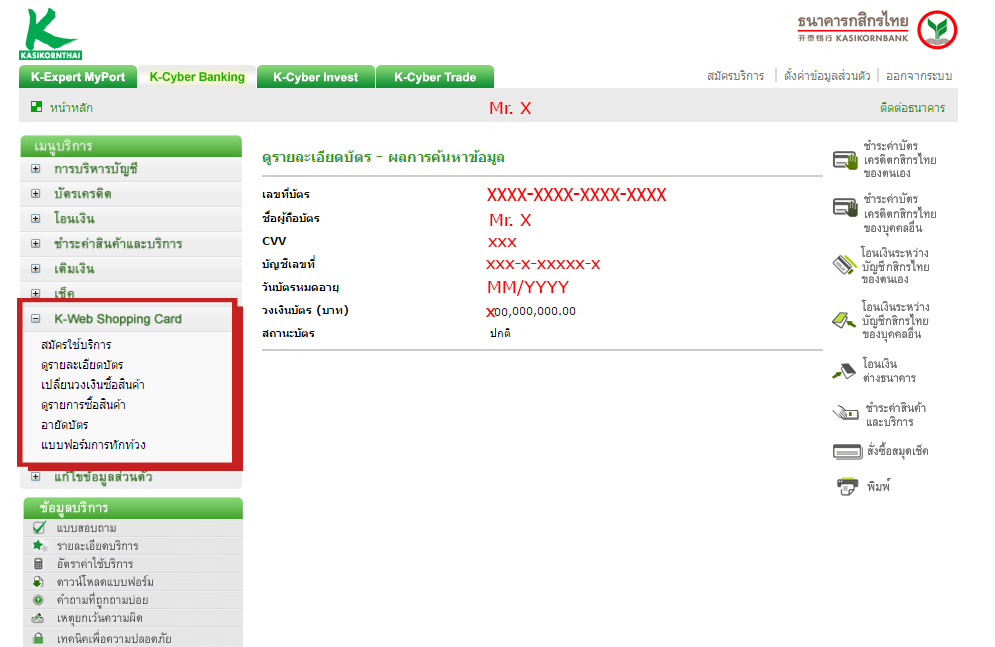Click the Kasikornbank round red emblem
Image resolution: width=995 pixels, height=647 pixels.
(937, 30)
